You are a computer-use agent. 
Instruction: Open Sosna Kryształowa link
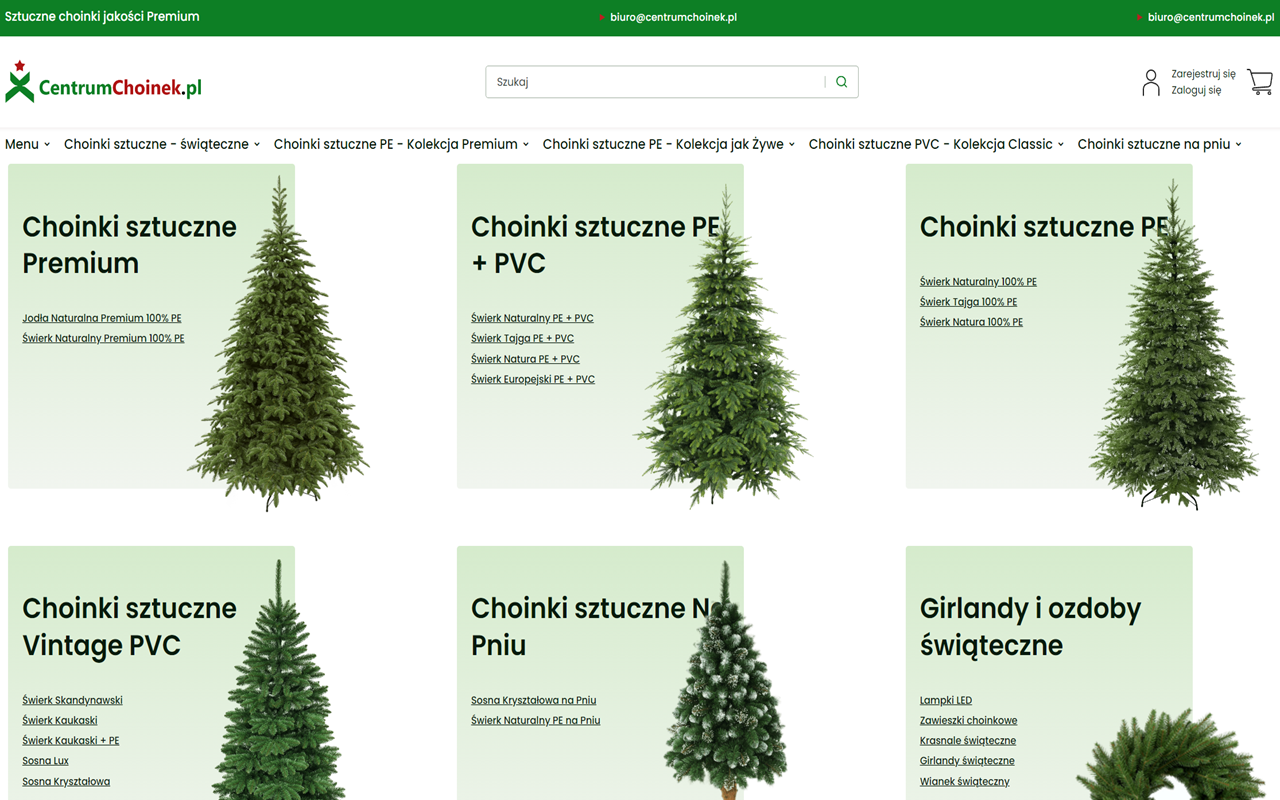[66, 781]
